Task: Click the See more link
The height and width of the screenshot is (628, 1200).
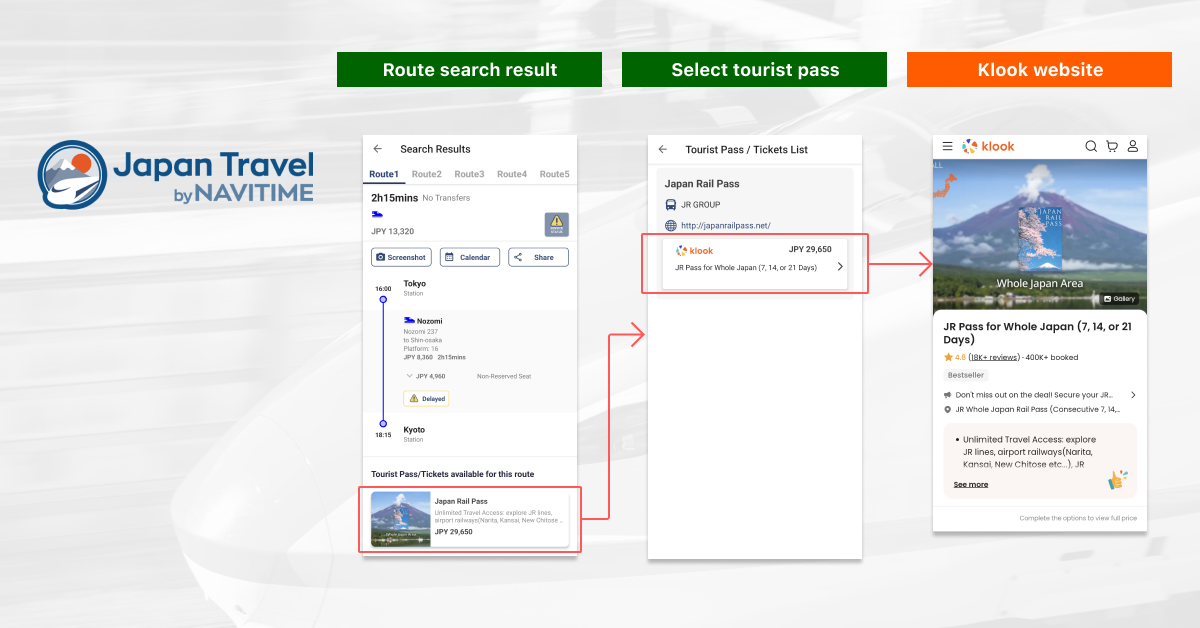Action: [x=970, y=484]
